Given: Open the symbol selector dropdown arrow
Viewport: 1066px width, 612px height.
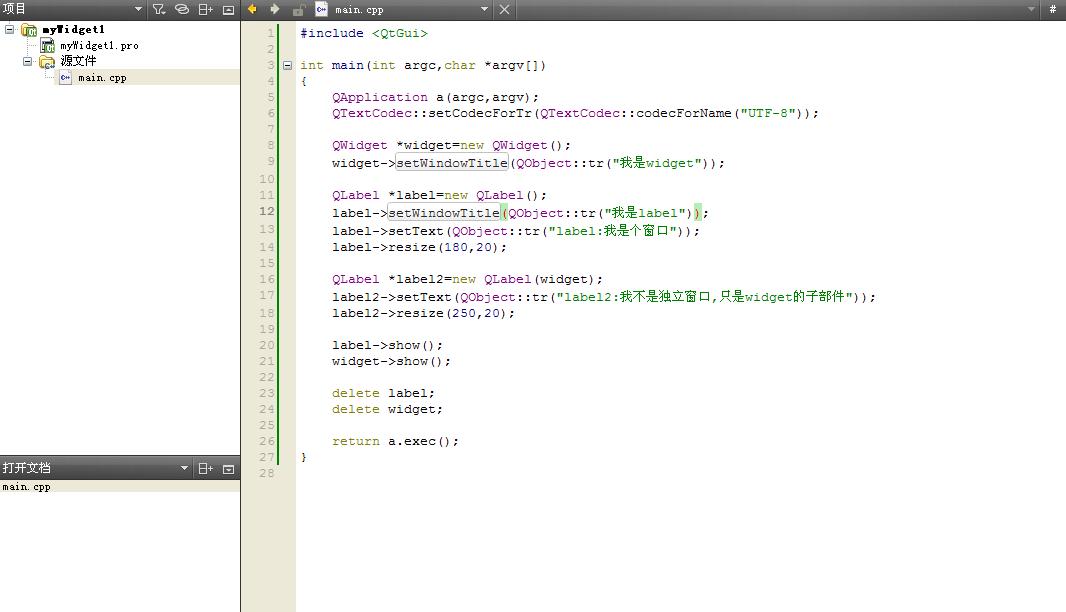Looking at the screenshot, I should coord(1031,10).
